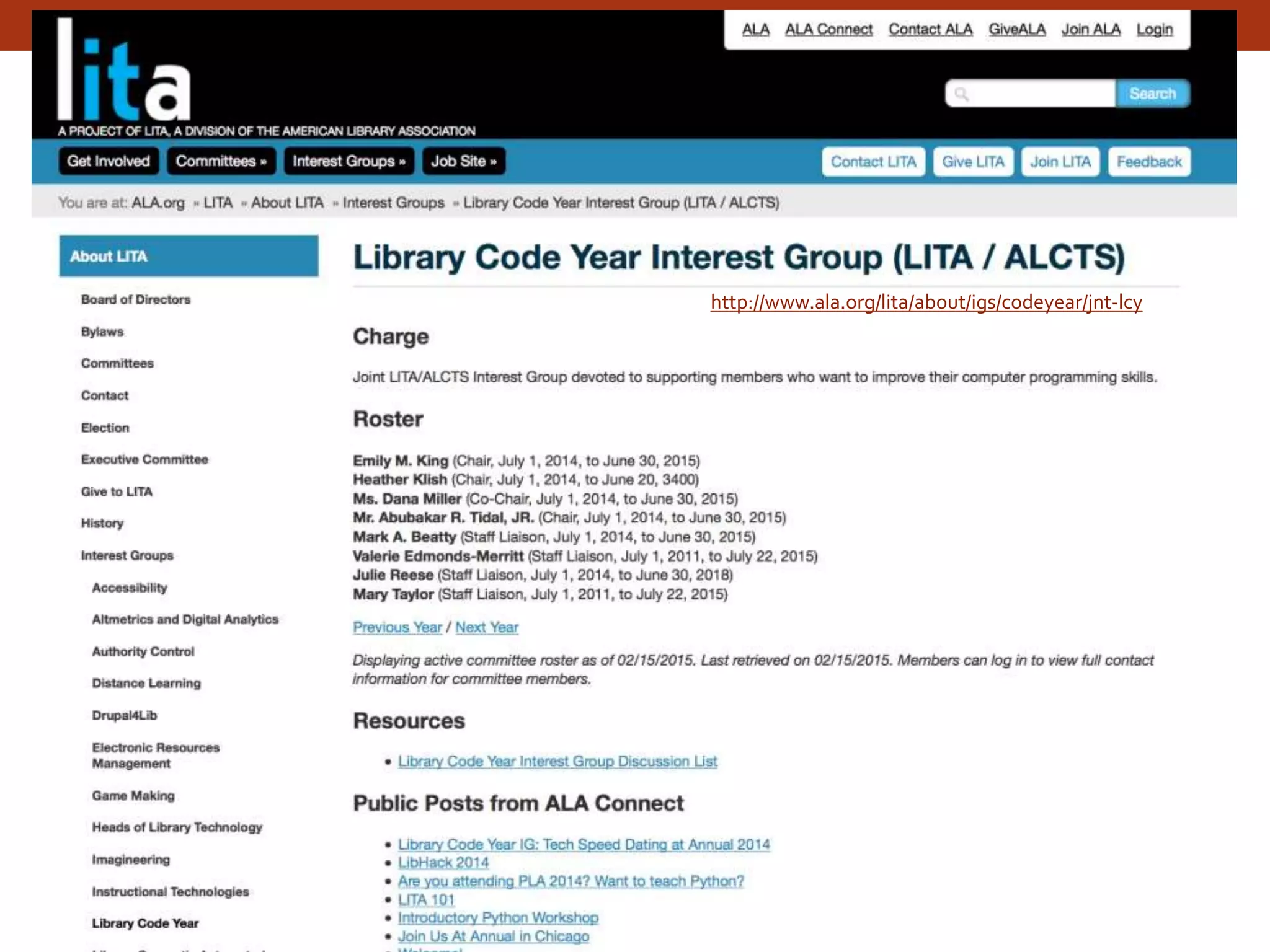Open Committees sidebar item
The width and height of the screenshot is (1270, 952).
click(117, 363)
